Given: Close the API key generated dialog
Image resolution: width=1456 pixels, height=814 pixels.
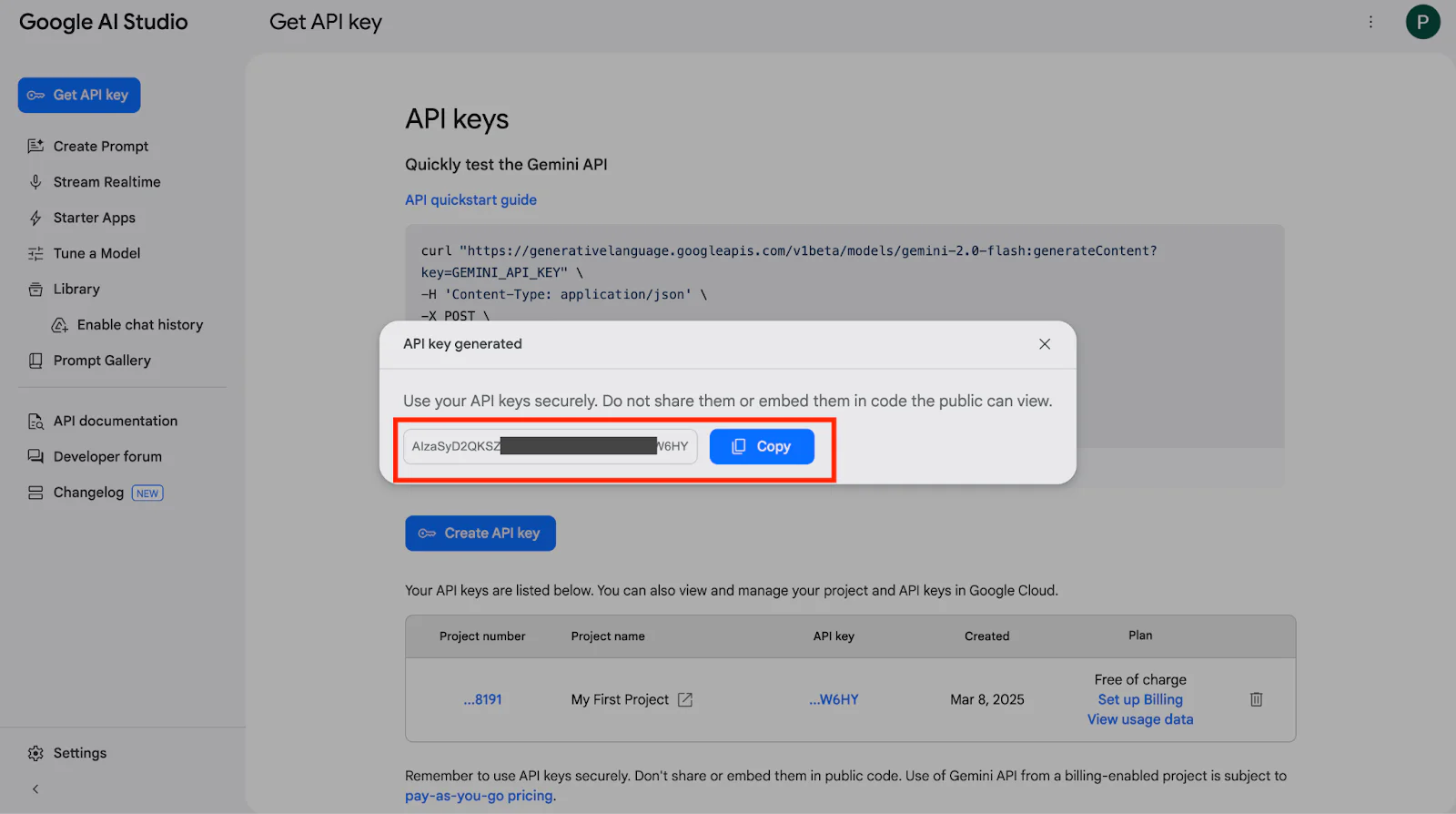Looking at the screenshot, I should (1045, 344).
